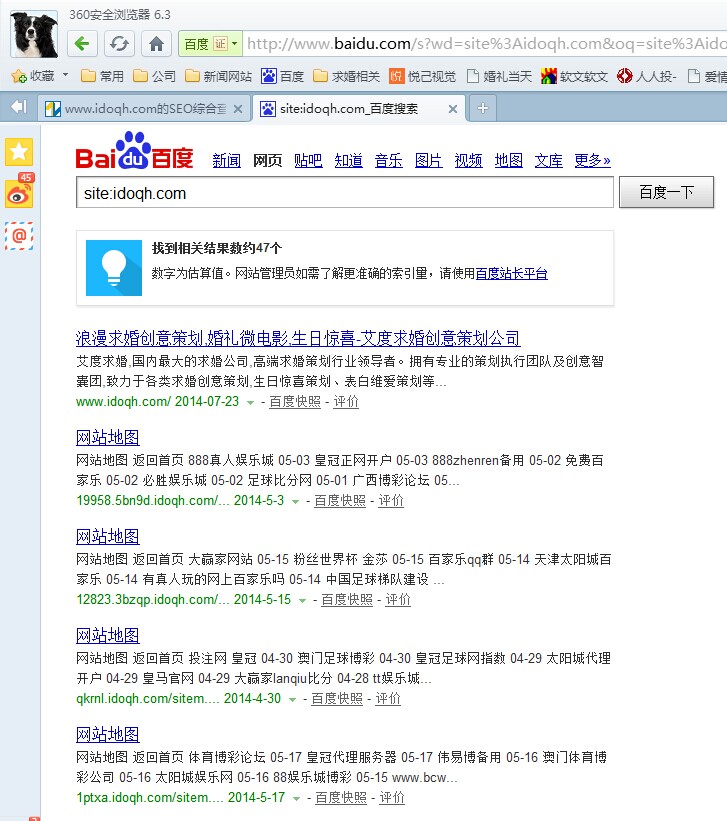
Task: Click the 收藏 star icon in bookmarks bar
Action: [19, 76]
